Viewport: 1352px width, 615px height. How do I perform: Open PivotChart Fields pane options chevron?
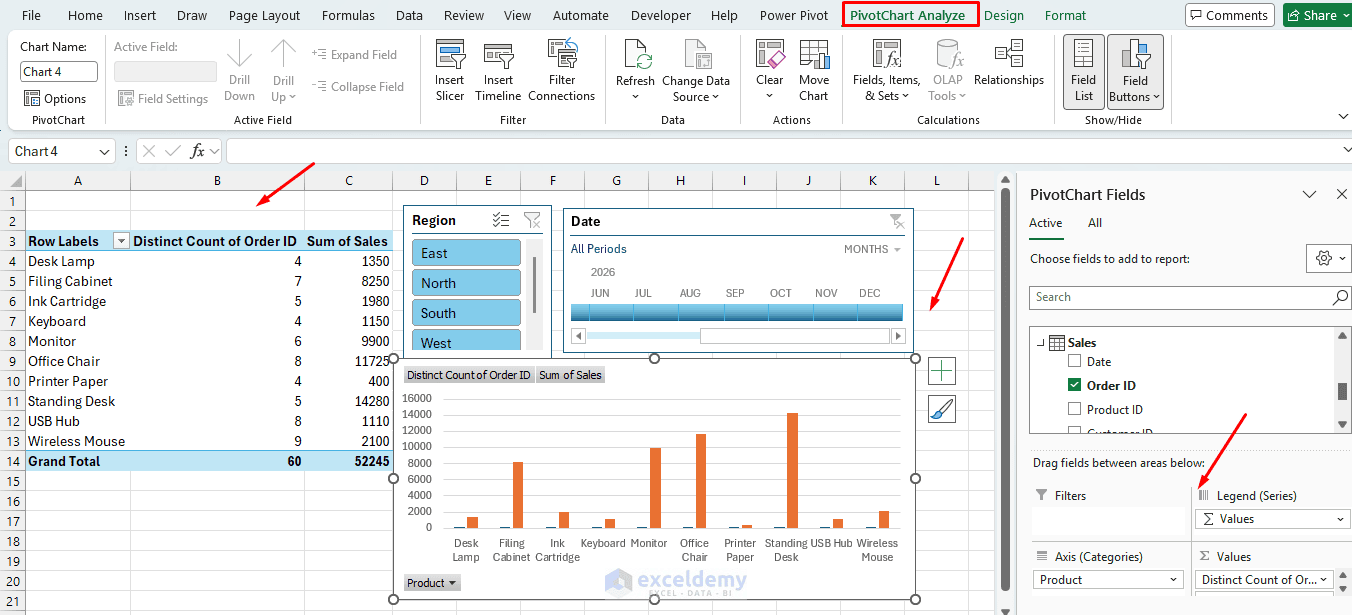[1308, 194]
